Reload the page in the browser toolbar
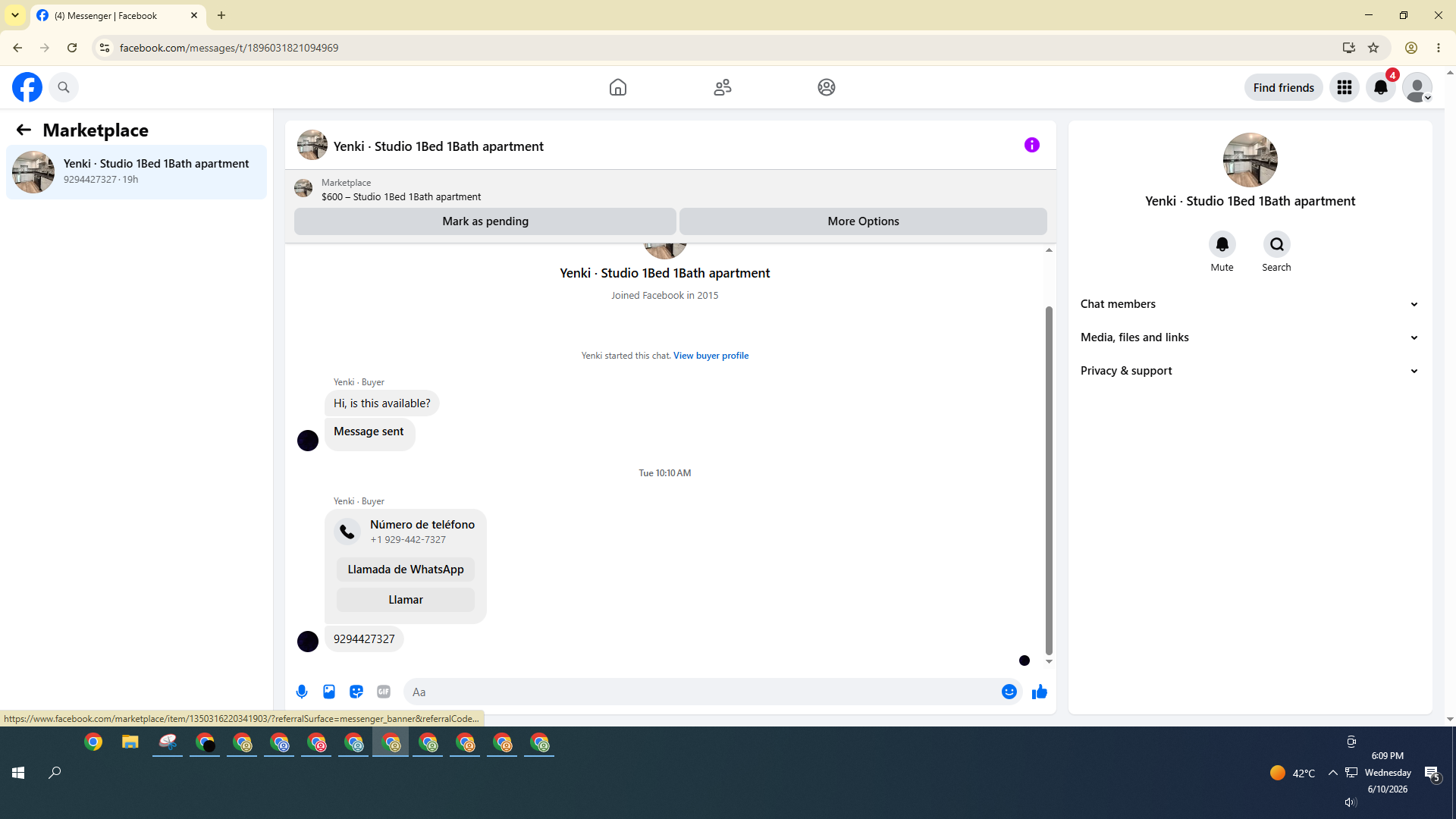Screen dimensions: 1456x819 pos(72,48)
